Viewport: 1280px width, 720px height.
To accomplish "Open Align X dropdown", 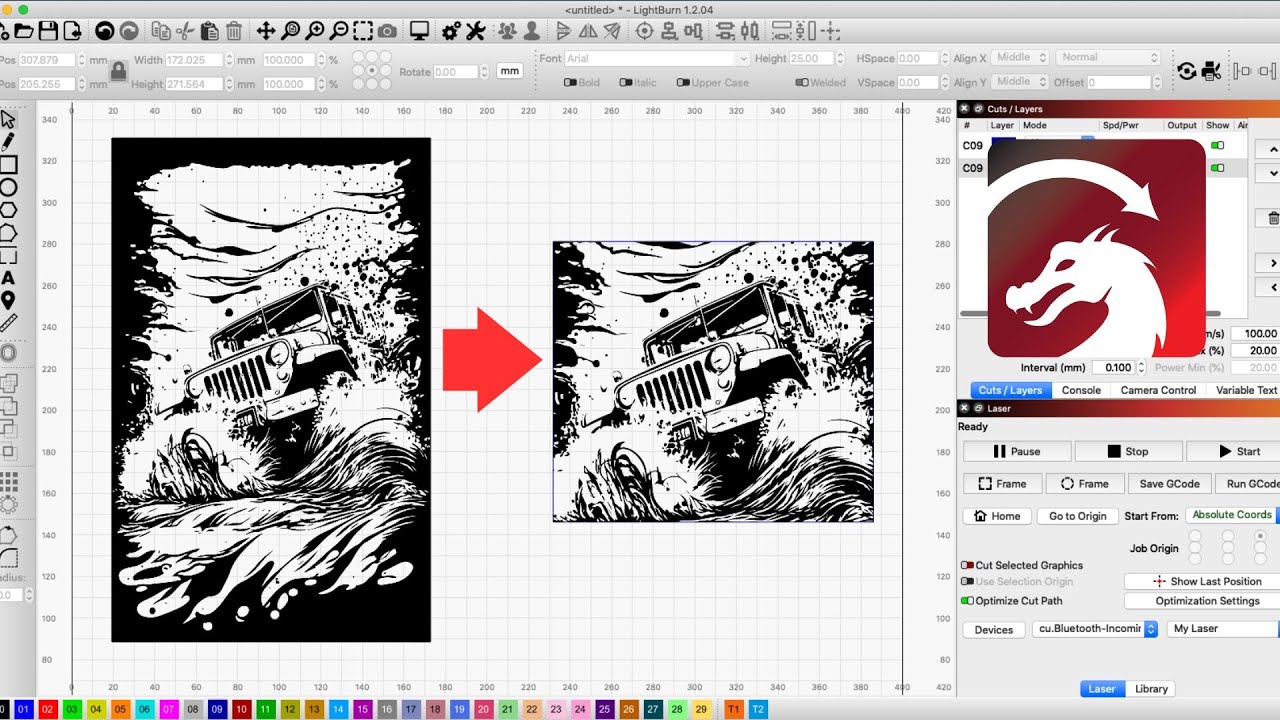I will click(x=1021, y=58).
